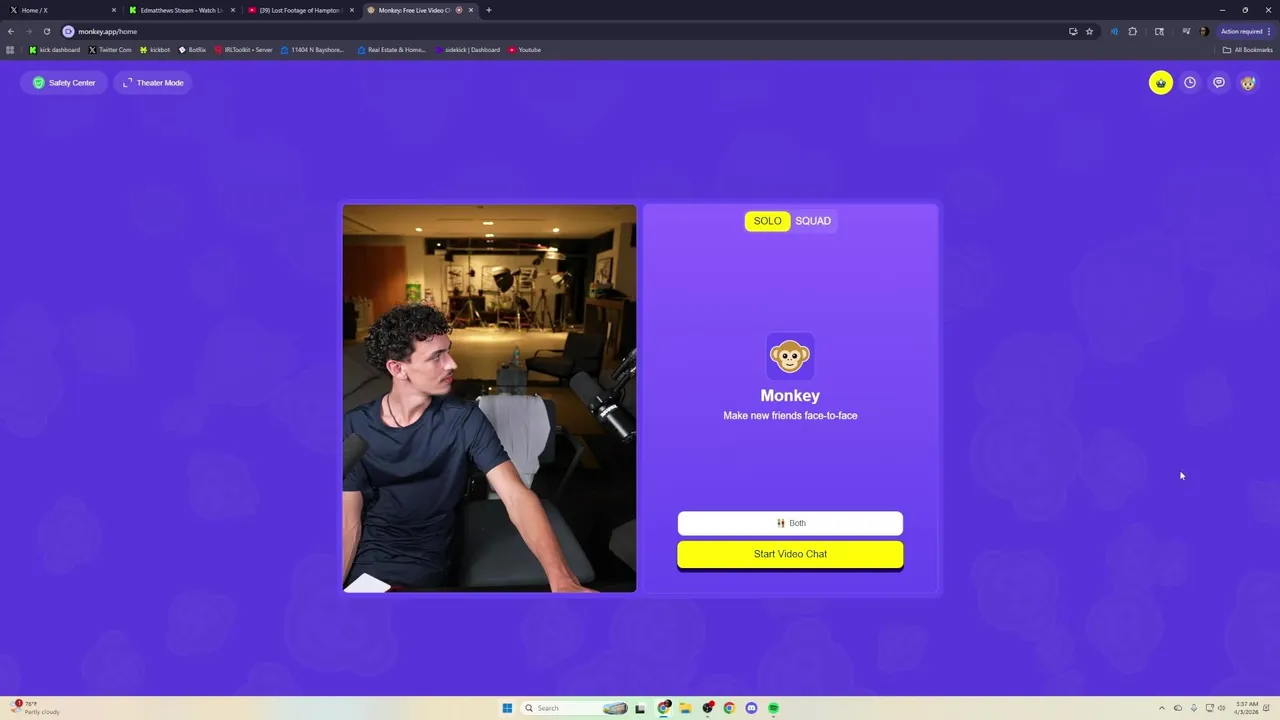Open the site information icon
Screen dimensions: 1280x720
(x=68, y=31)
